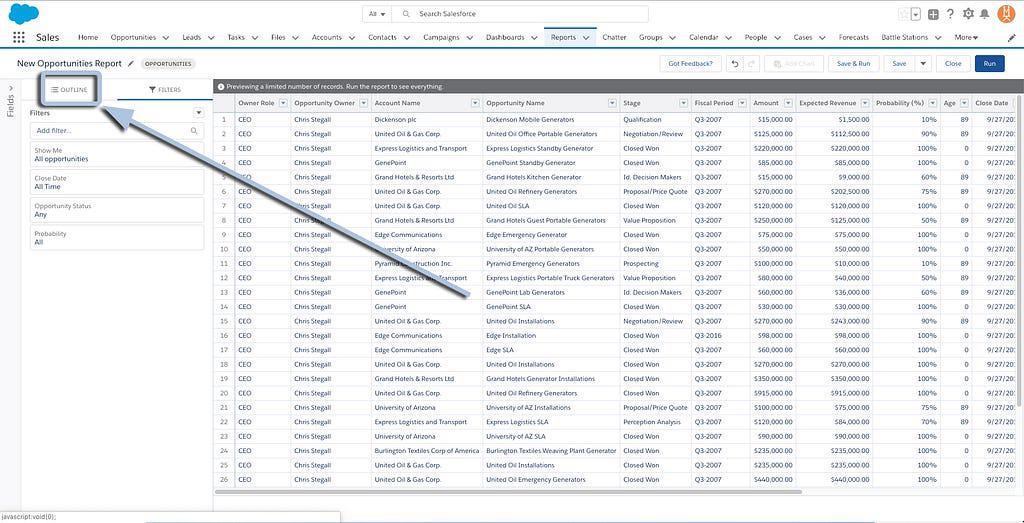Open the App Launcher grid icon
The width and height of the screenshot is (1024, 523).
[x=19, y=37]
